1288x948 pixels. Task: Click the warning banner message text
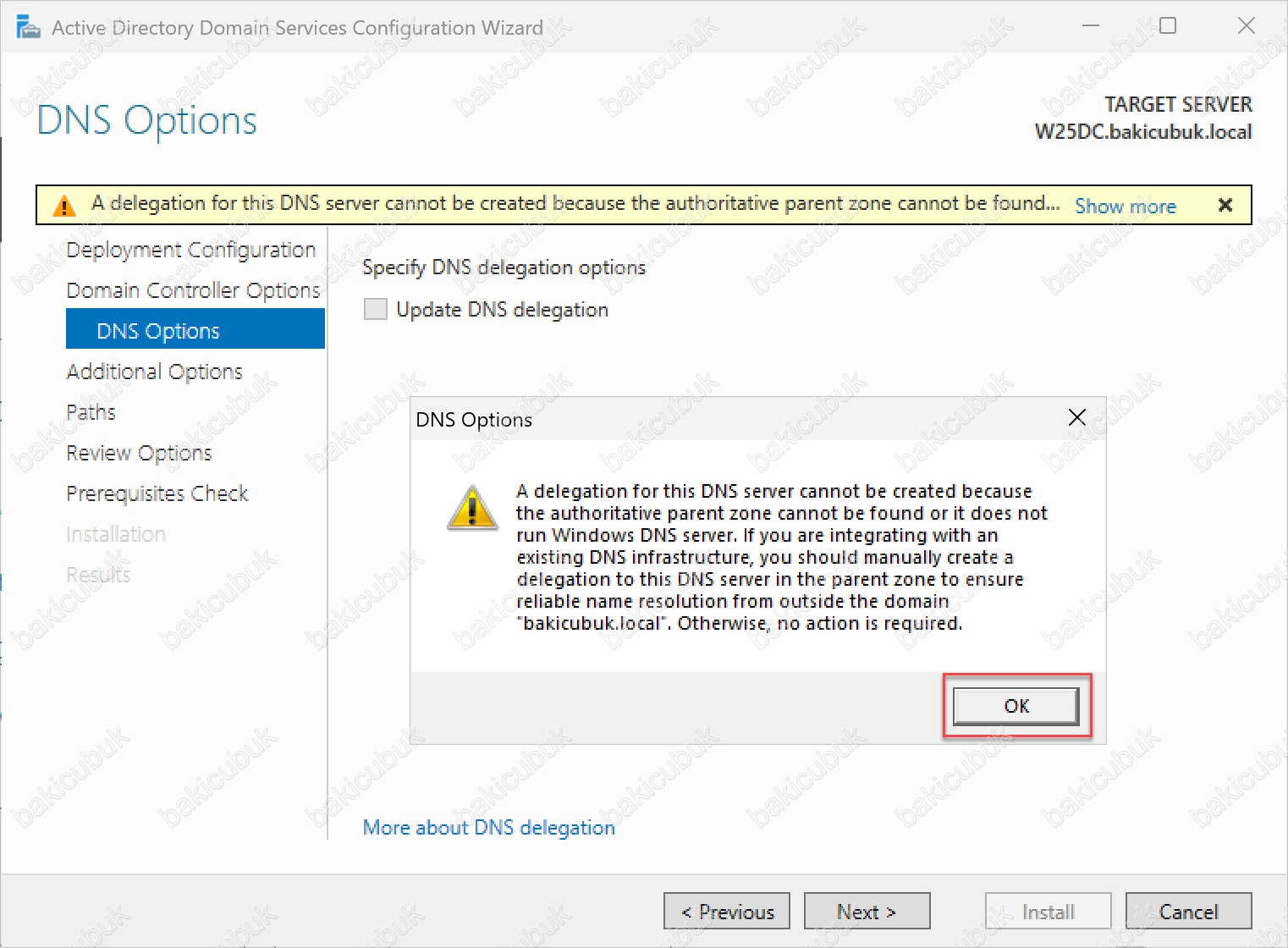click(x=575, y=203)
